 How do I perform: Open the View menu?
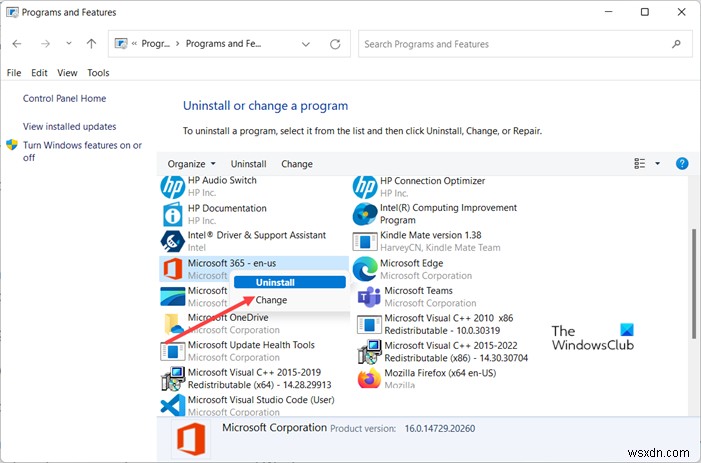(67, 73)
